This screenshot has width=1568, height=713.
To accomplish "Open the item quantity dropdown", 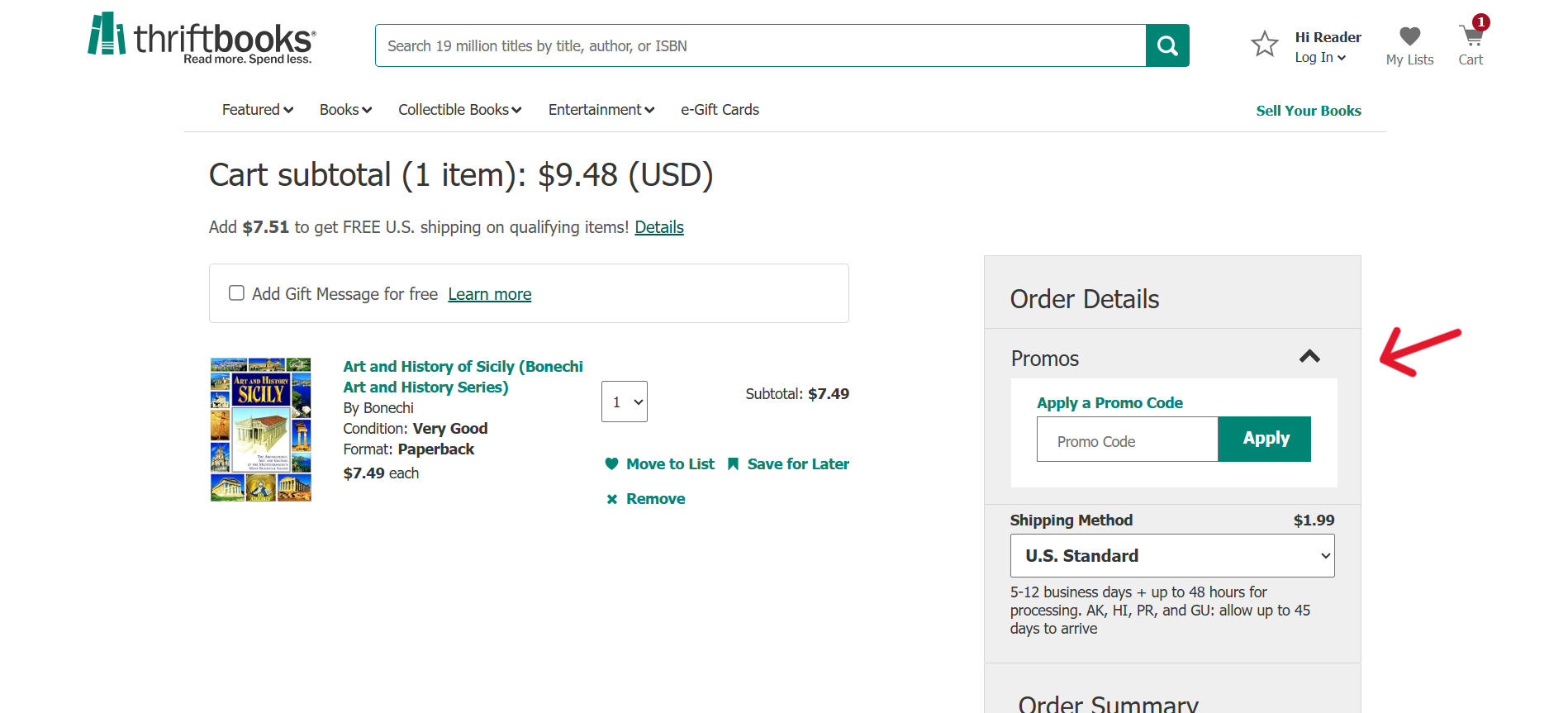I will pyautogui.click(x=624, y=402).
